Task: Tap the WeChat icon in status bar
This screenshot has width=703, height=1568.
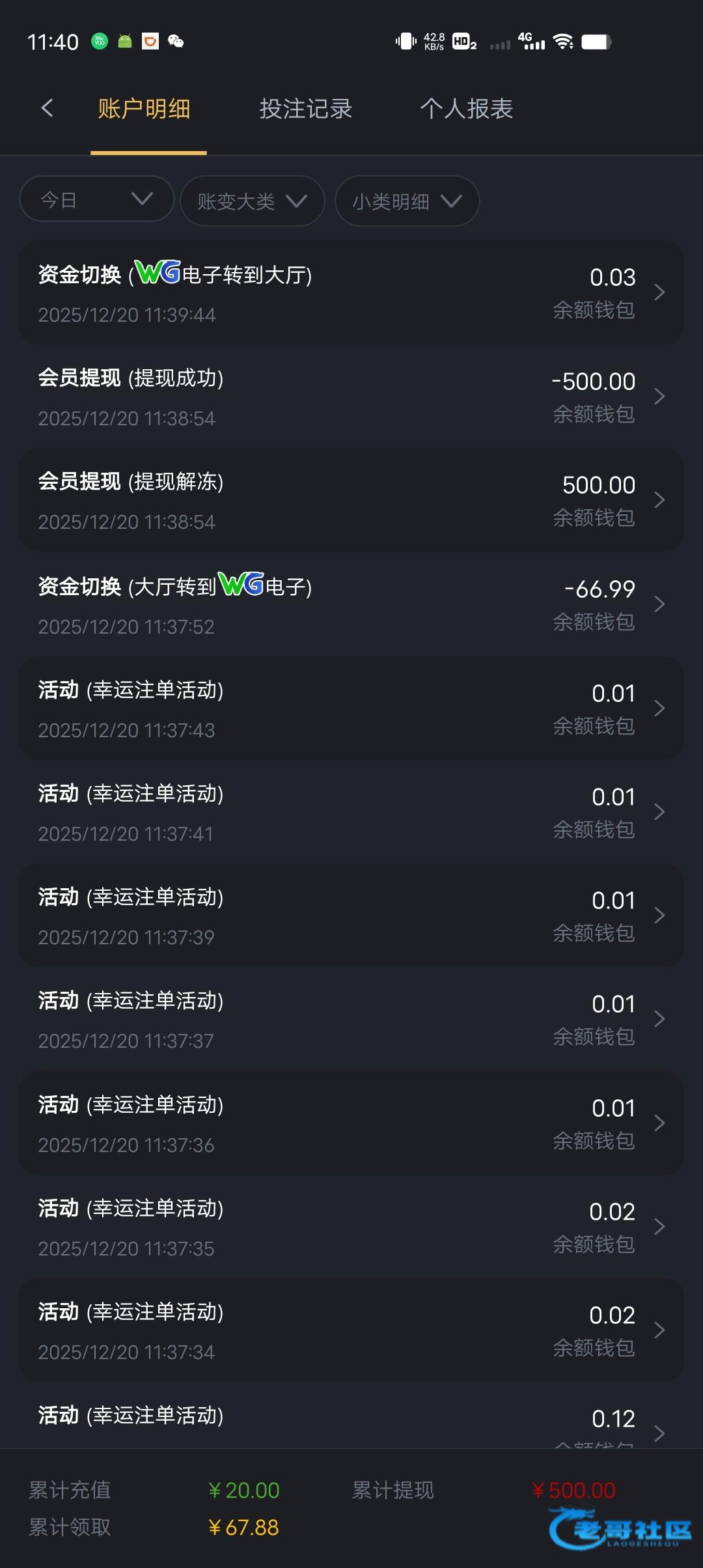Action: point(176,42)
